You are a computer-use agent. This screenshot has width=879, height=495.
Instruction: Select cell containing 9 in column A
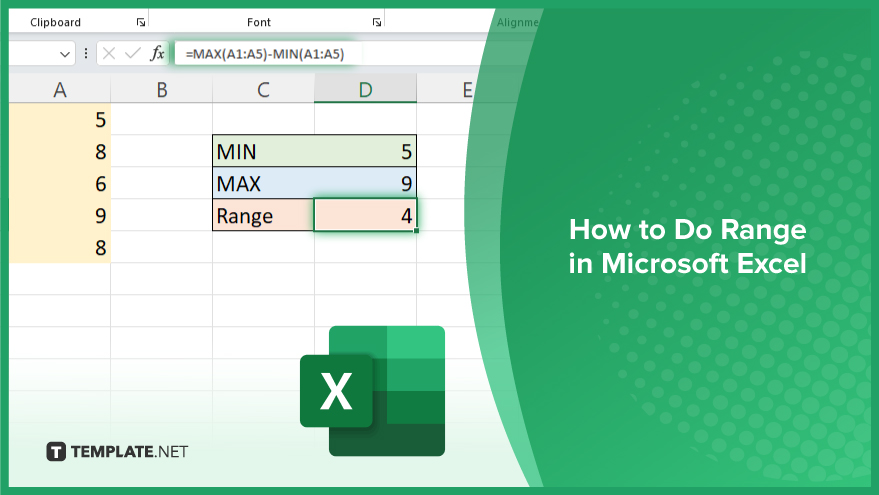(x=59, y=215)
